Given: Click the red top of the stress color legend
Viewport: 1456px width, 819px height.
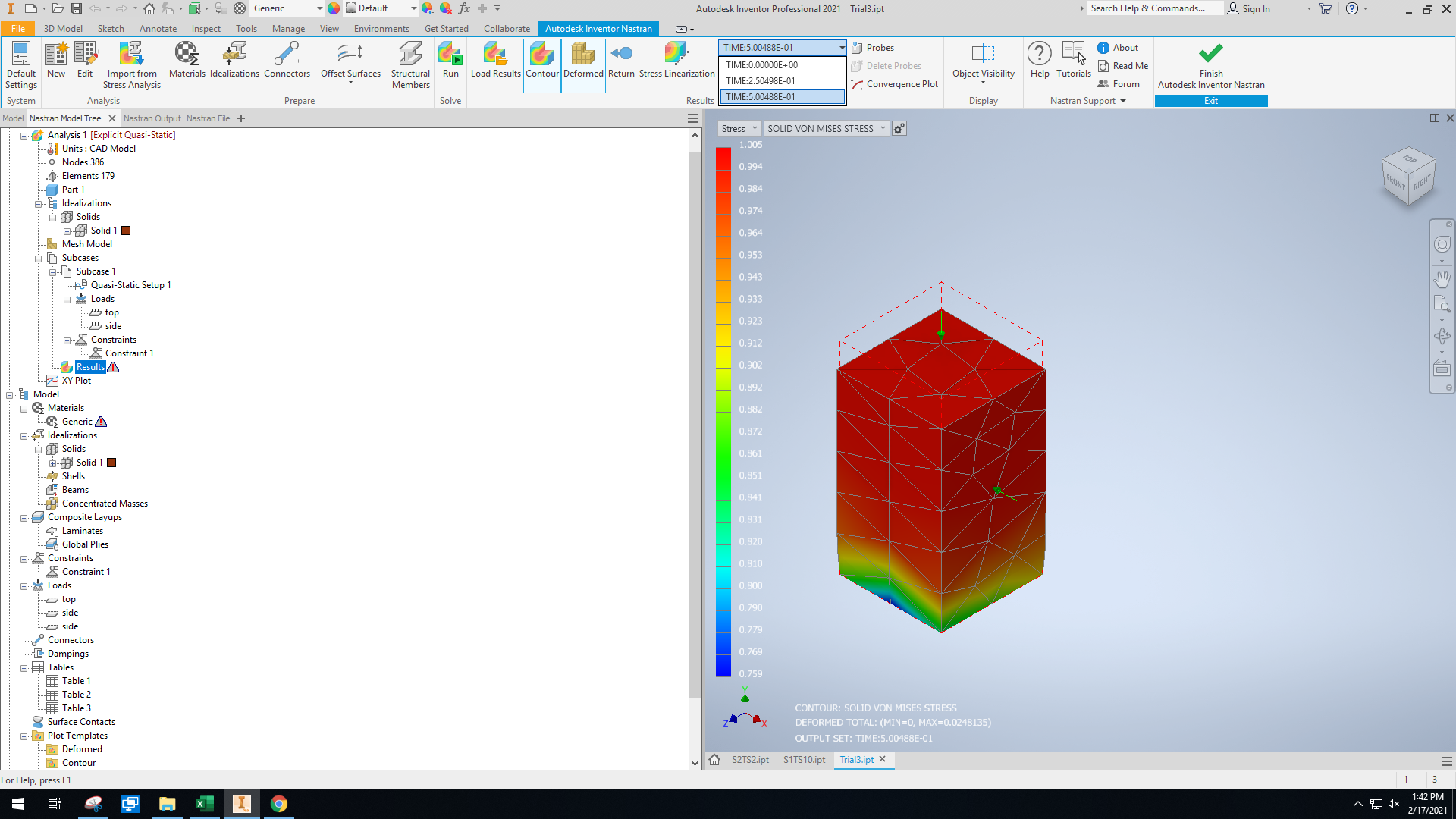Looking at the screenshot, I should [x=722, y=159].
